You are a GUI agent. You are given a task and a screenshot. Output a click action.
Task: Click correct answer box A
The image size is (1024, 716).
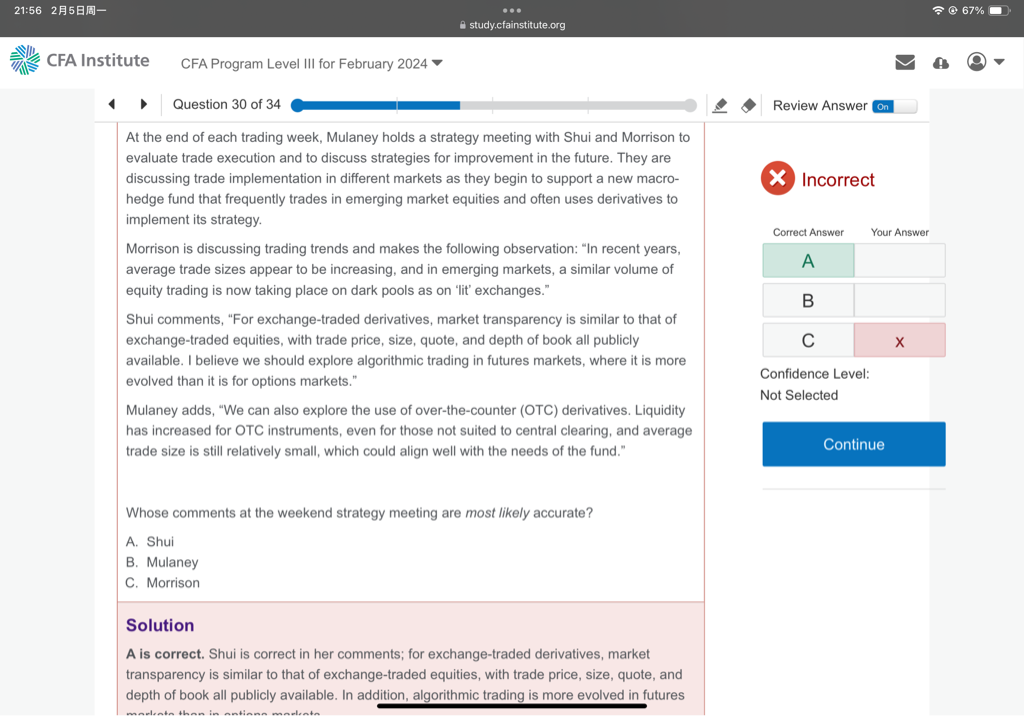pyautogui.click(x=808, y=261)
